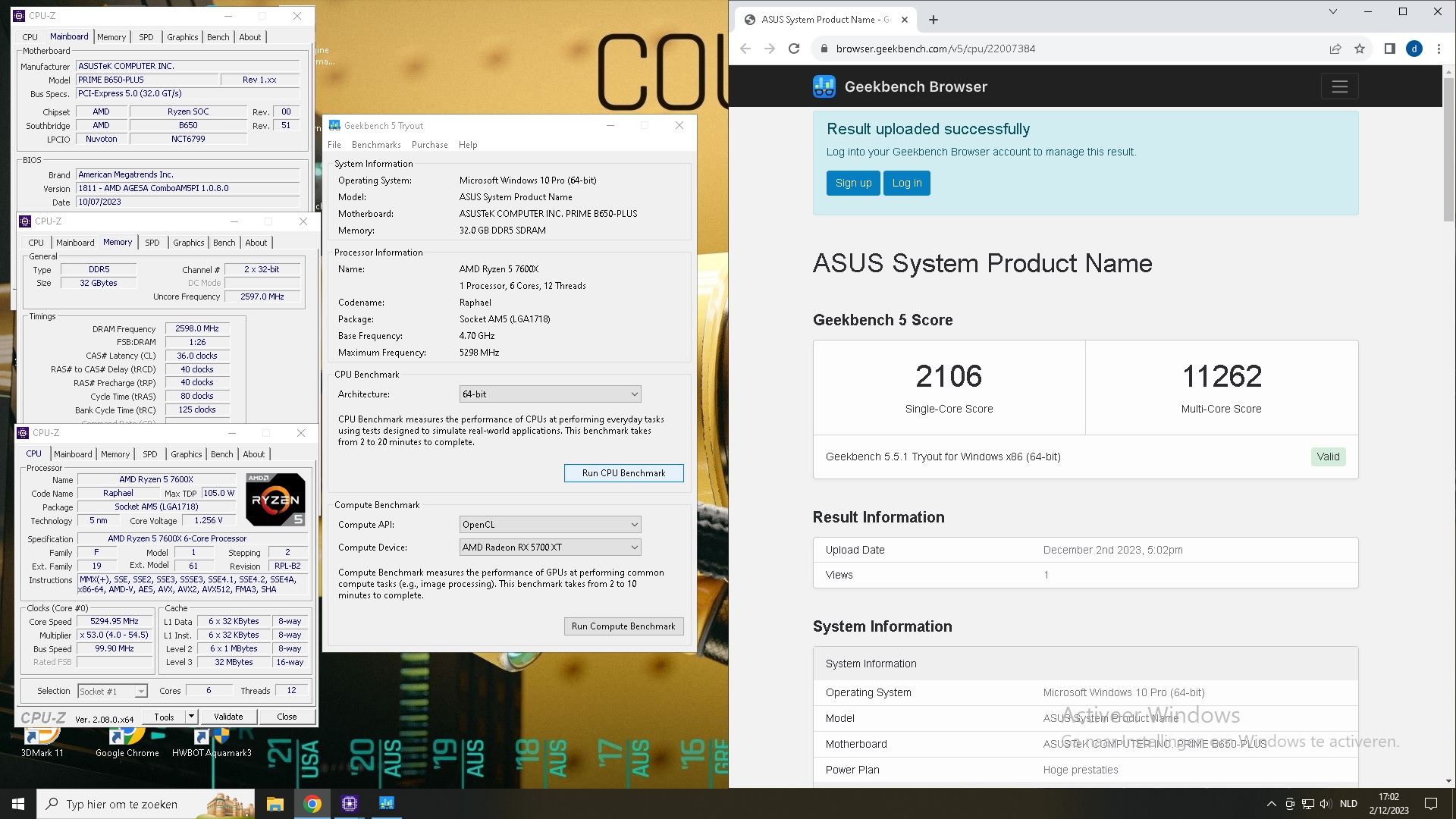Viewport: 1456px width, 819px height.
Task: Switch to SPD tab in middle CPU-Z window
Action: 152,243
